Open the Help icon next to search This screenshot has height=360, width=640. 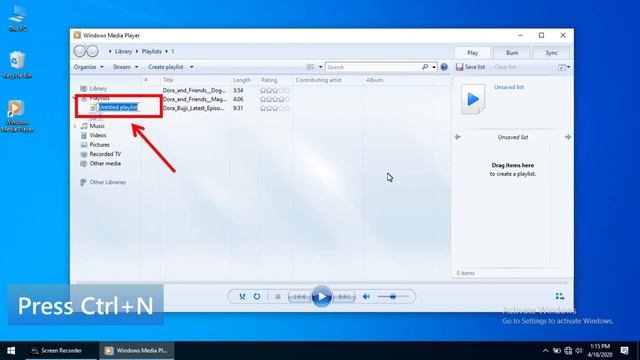444,67
